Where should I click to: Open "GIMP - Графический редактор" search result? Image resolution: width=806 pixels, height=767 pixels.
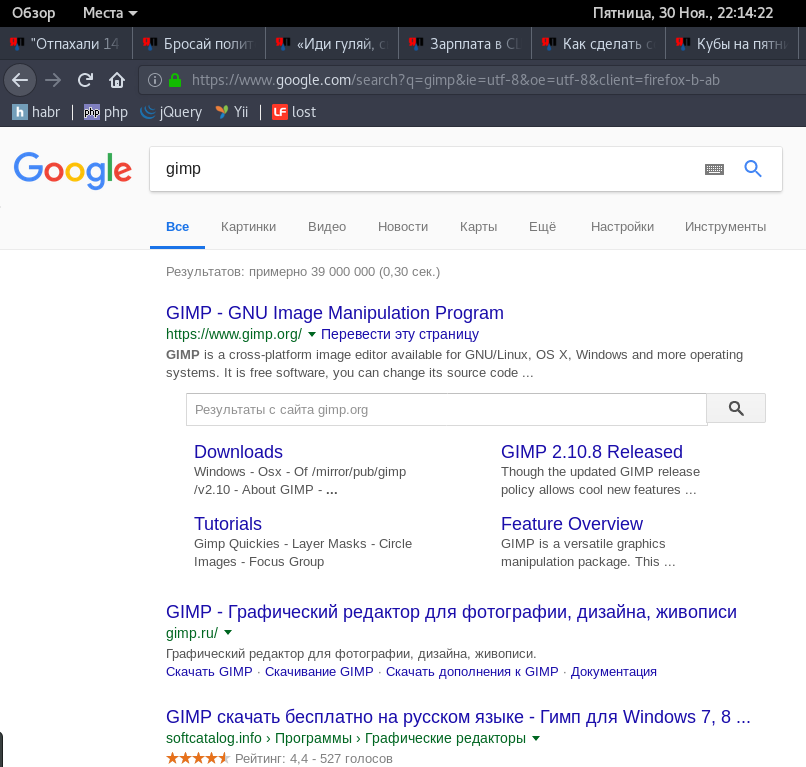tap(451, 612)
